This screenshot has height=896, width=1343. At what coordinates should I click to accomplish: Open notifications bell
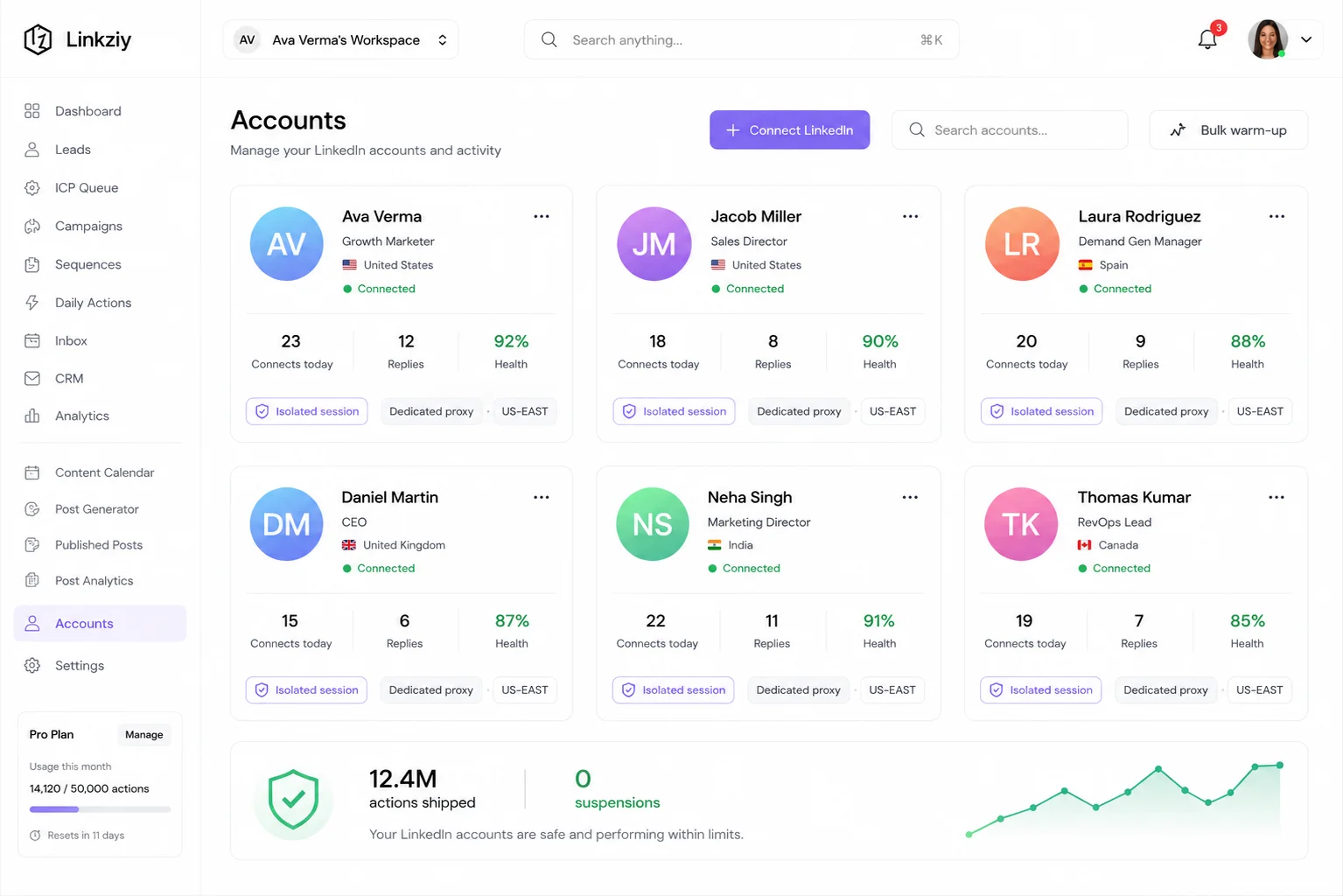click(1207, 39)
